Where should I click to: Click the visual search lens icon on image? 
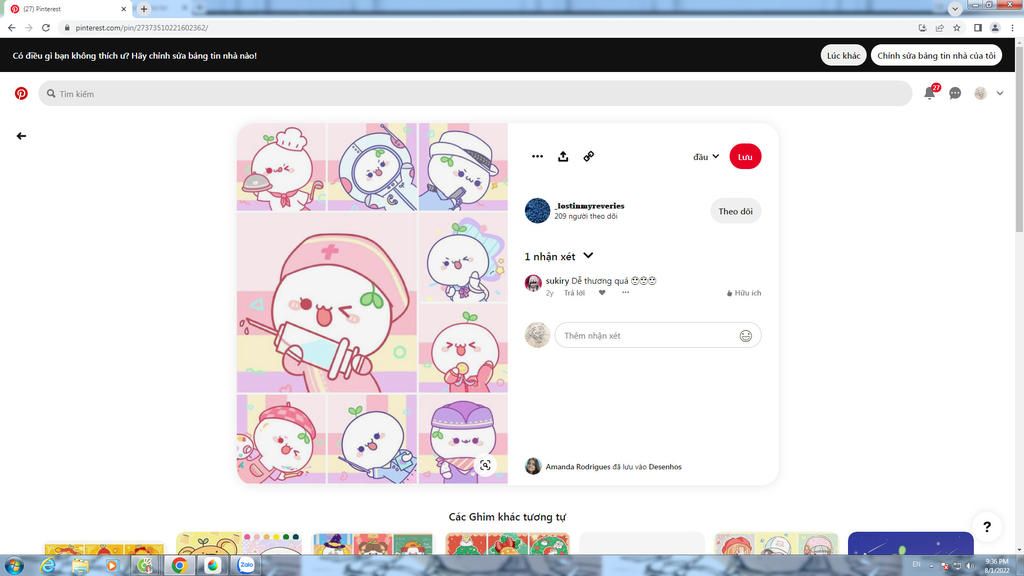click(x=485, y=465)
